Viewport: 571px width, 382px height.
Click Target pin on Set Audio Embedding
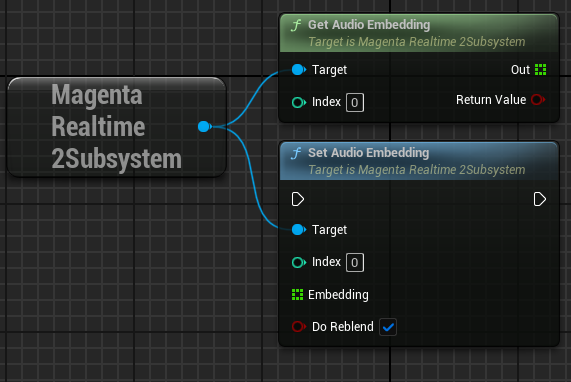click(299, 230)
